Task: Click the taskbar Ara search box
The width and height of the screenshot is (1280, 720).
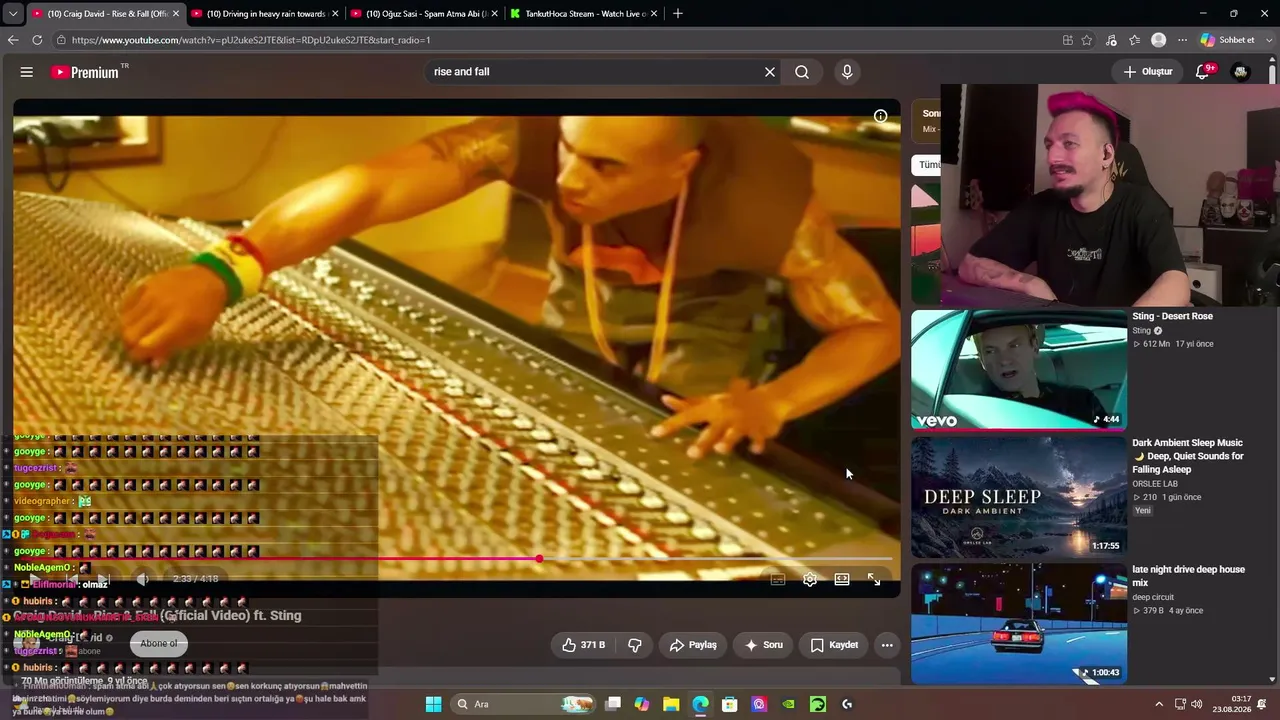Action: pos(523,704)
